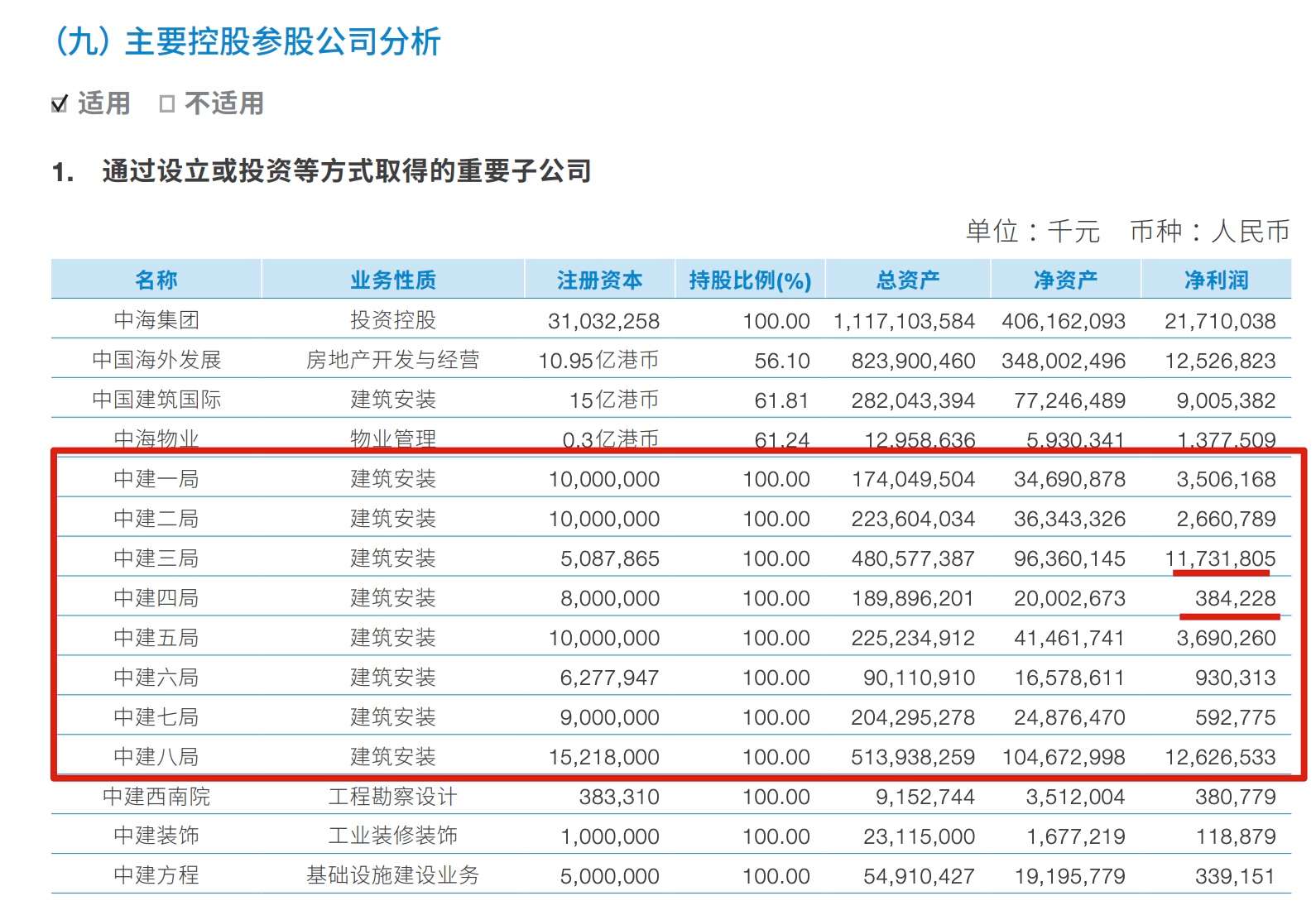Click total assets 1,117,103,584
This screenshot has height=915, width=1316.
coord(905,321)
